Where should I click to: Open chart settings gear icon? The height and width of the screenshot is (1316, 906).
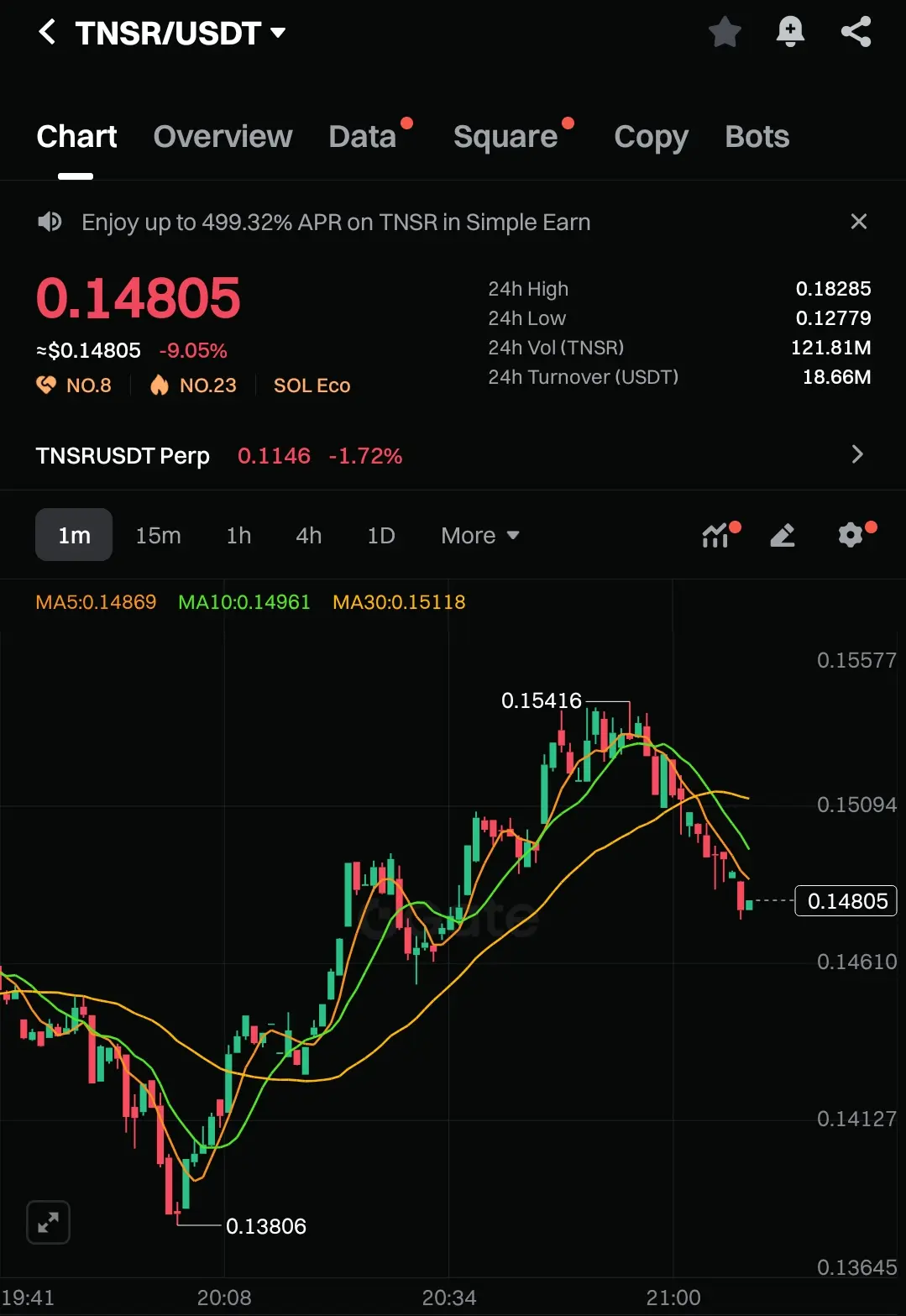851,535
